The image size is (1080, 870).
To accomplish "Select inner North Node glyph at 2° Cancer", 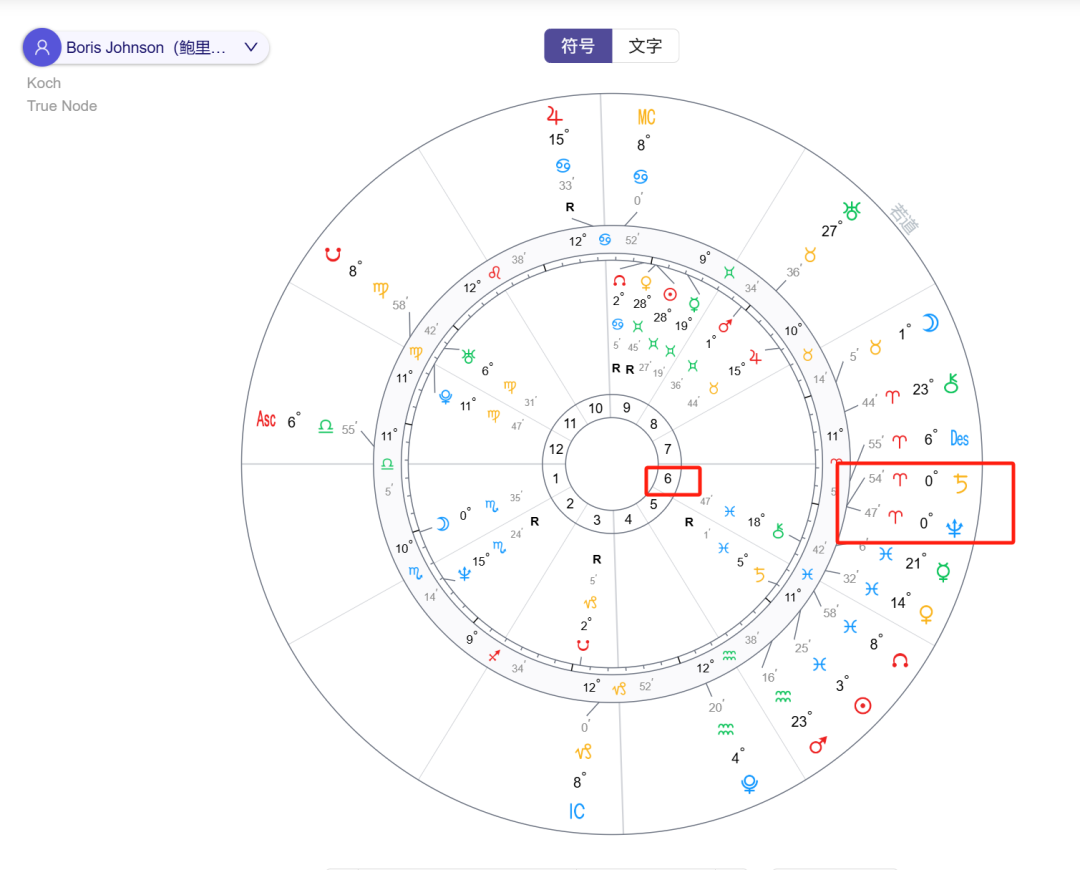I will click(x=619, y=280).
